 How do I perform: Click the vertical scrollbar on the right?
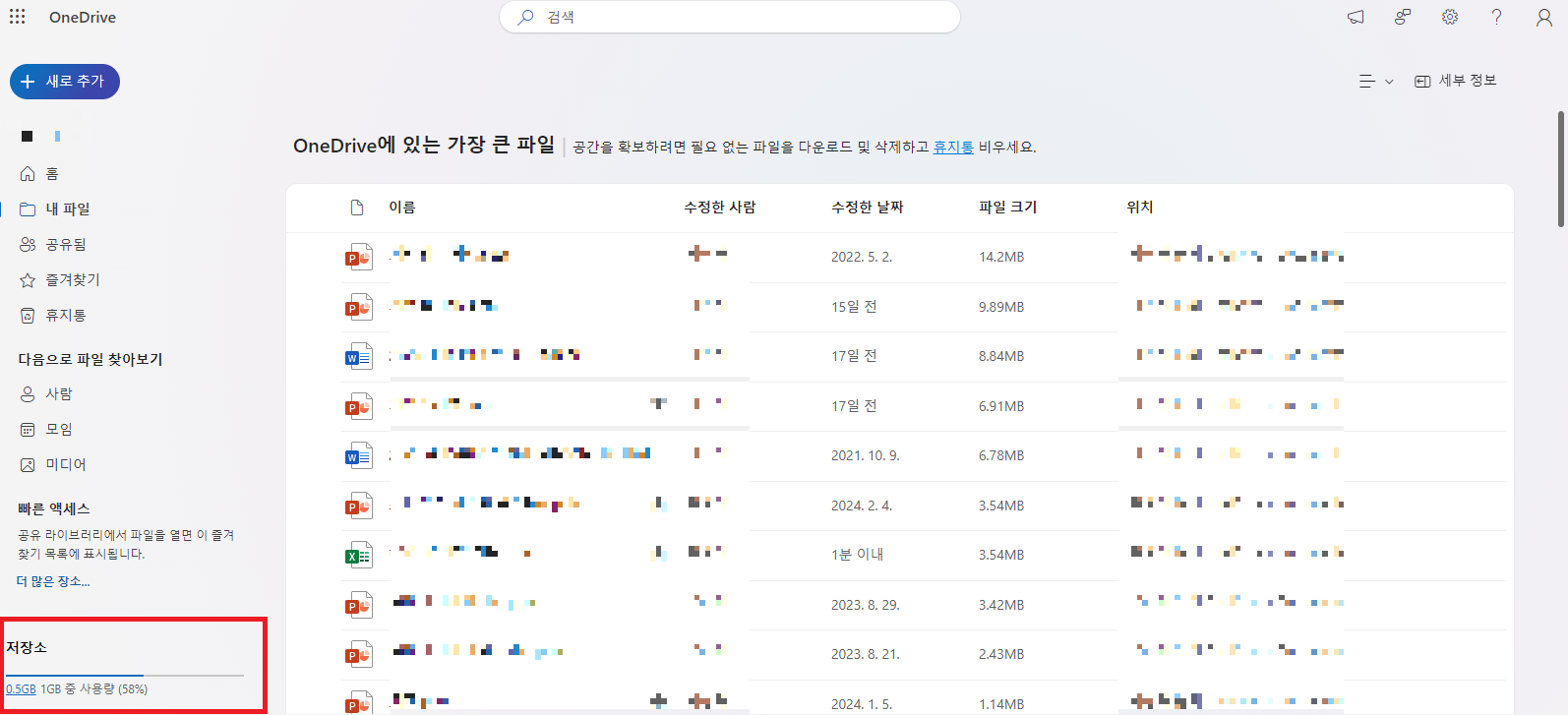tap(1560, 169)
